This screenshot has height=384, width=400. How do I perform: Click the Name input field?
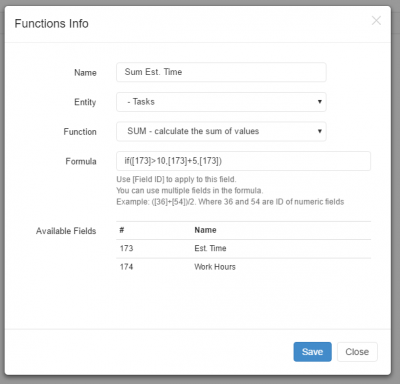click(x=221, y=72)
